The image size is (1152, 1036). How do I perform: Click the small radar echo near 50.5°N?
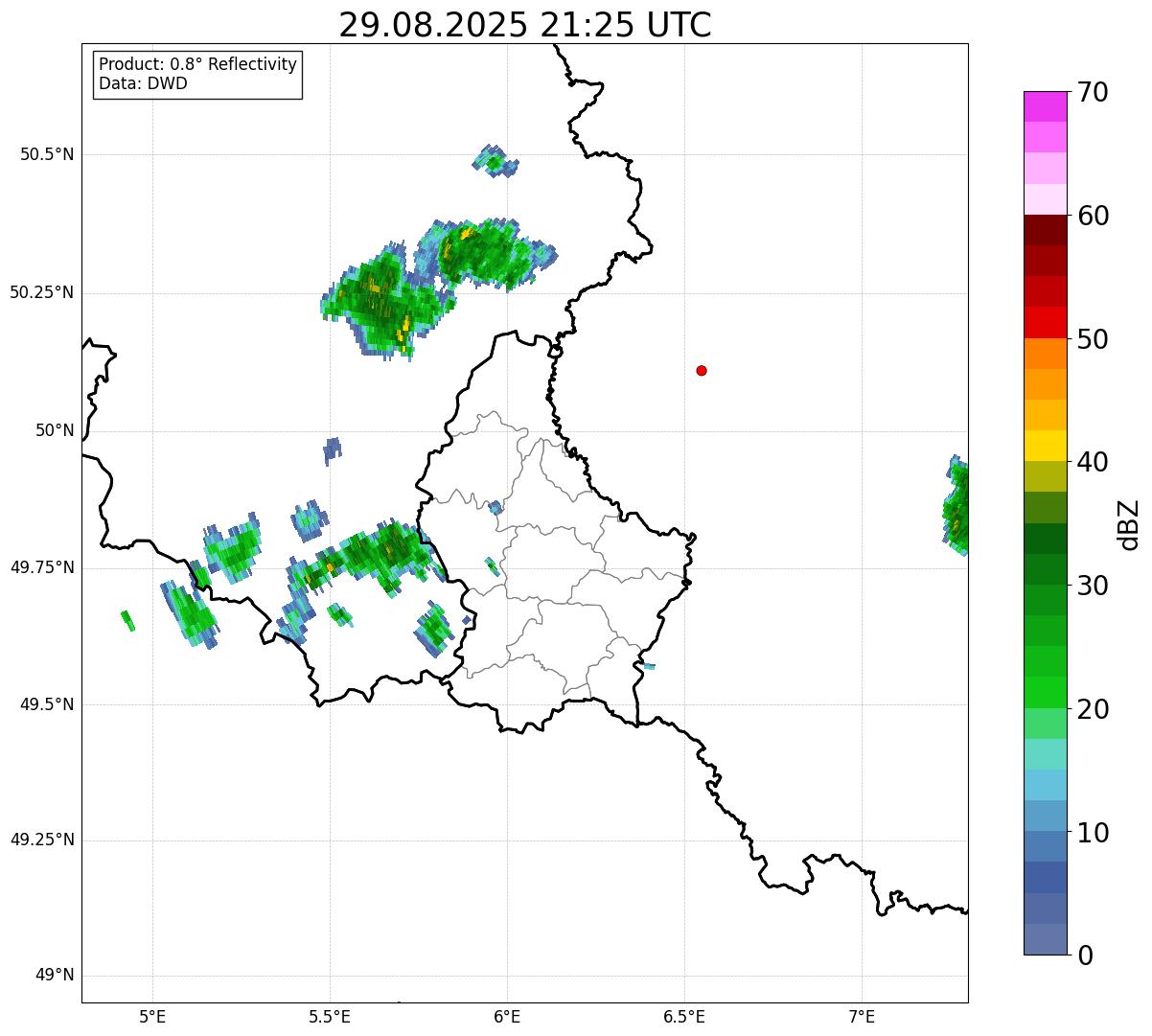[x=495, y=161]
